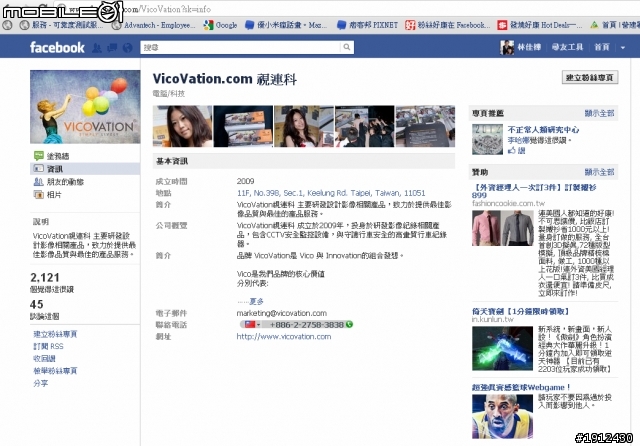Click sidebar 建立粉絲專頁 link
640x446 pixels.
coord(55,334)
